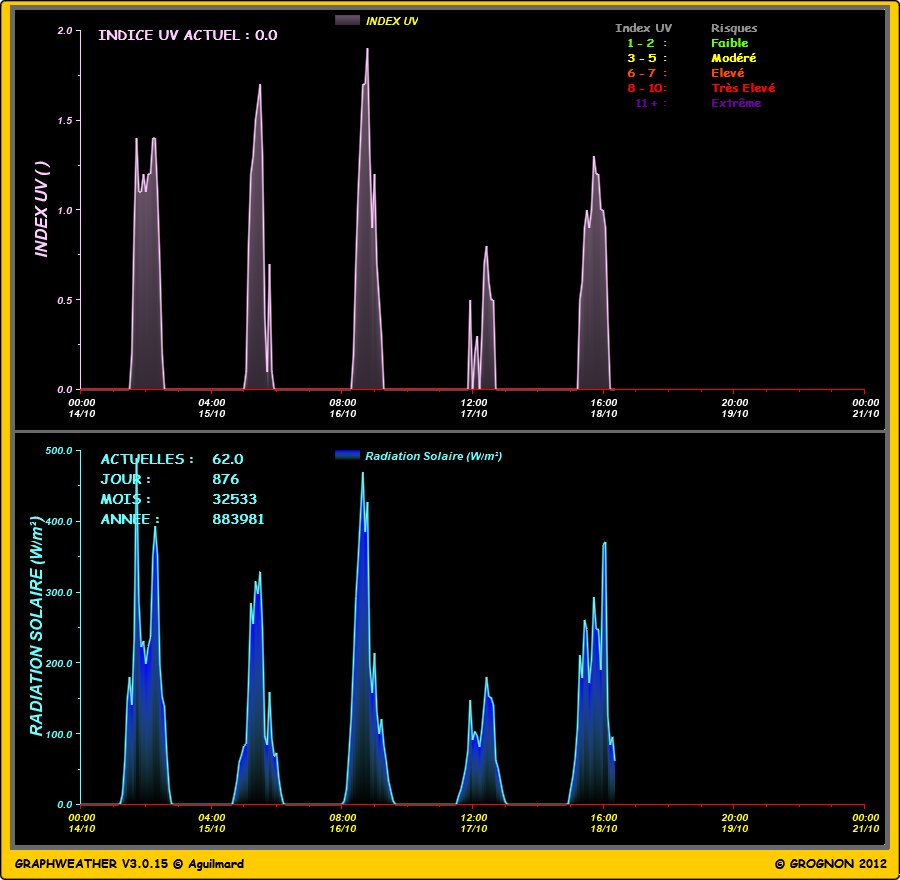Select the INDICE UV ACTUEL reading

tap(187, 35)
